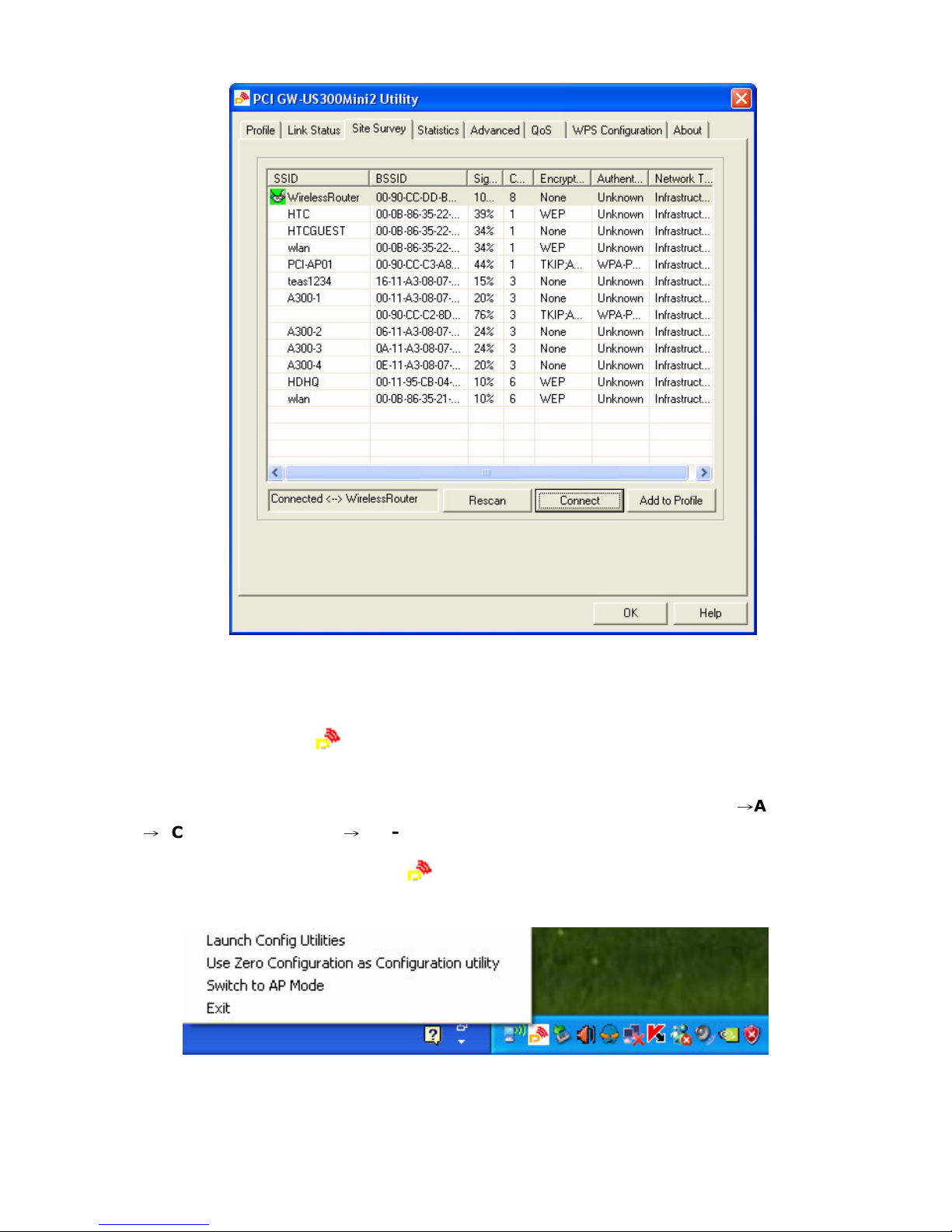
Task: Select the A300-1 network row
Action: (490, 298)
